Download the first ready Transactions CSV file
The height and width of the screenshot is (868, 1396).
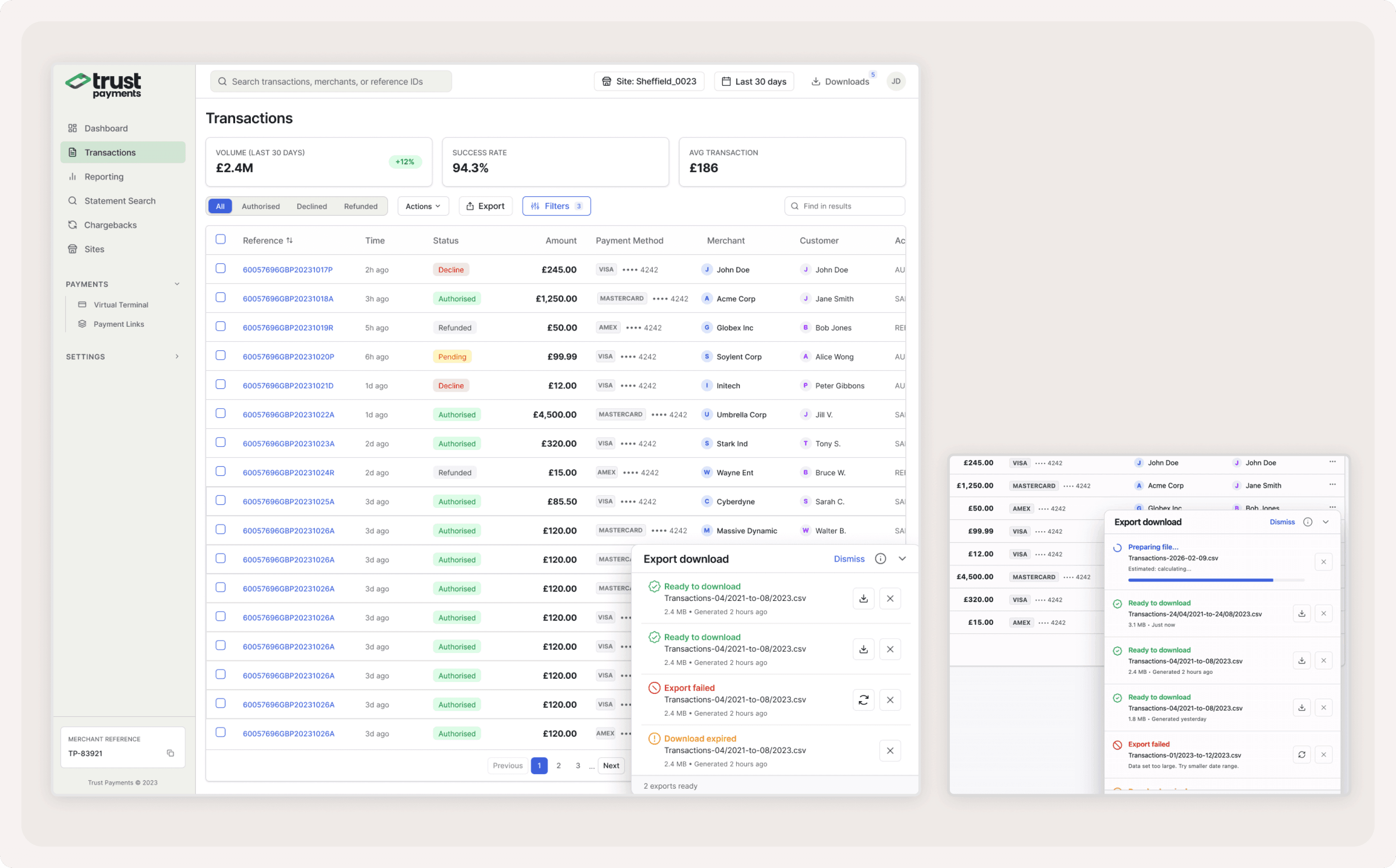[863, 599]
